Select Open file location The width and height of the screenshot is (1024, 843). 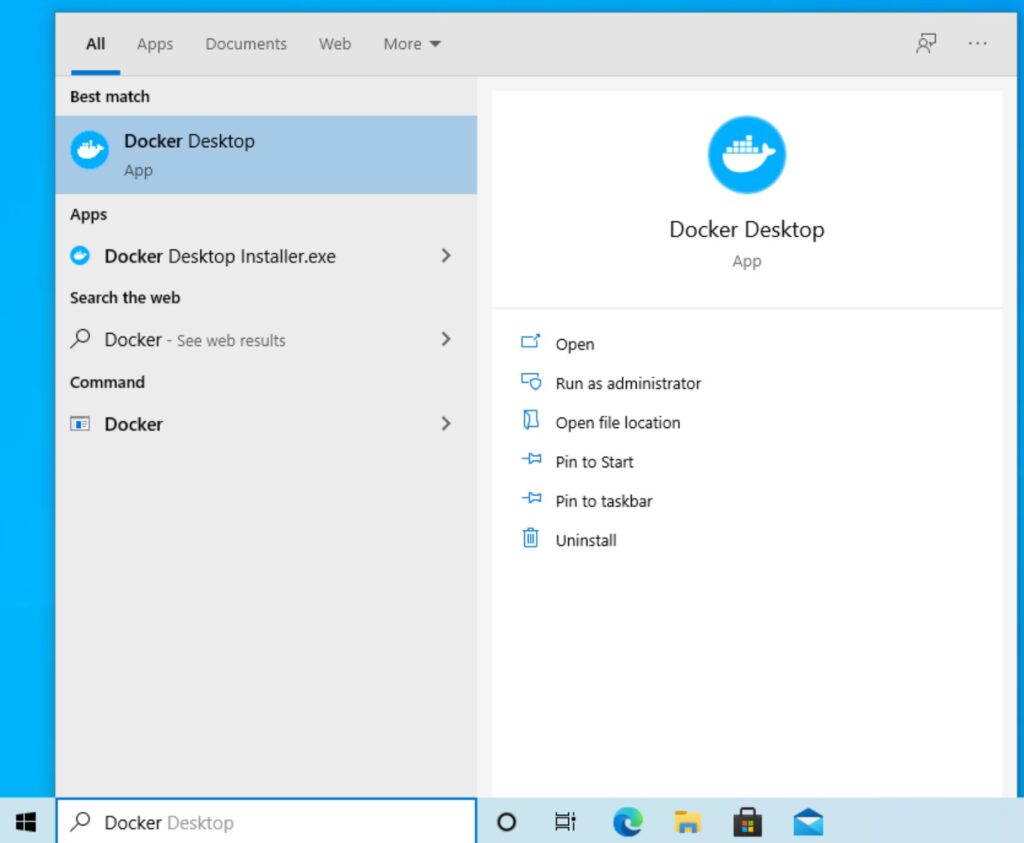(x=618, y=422)
